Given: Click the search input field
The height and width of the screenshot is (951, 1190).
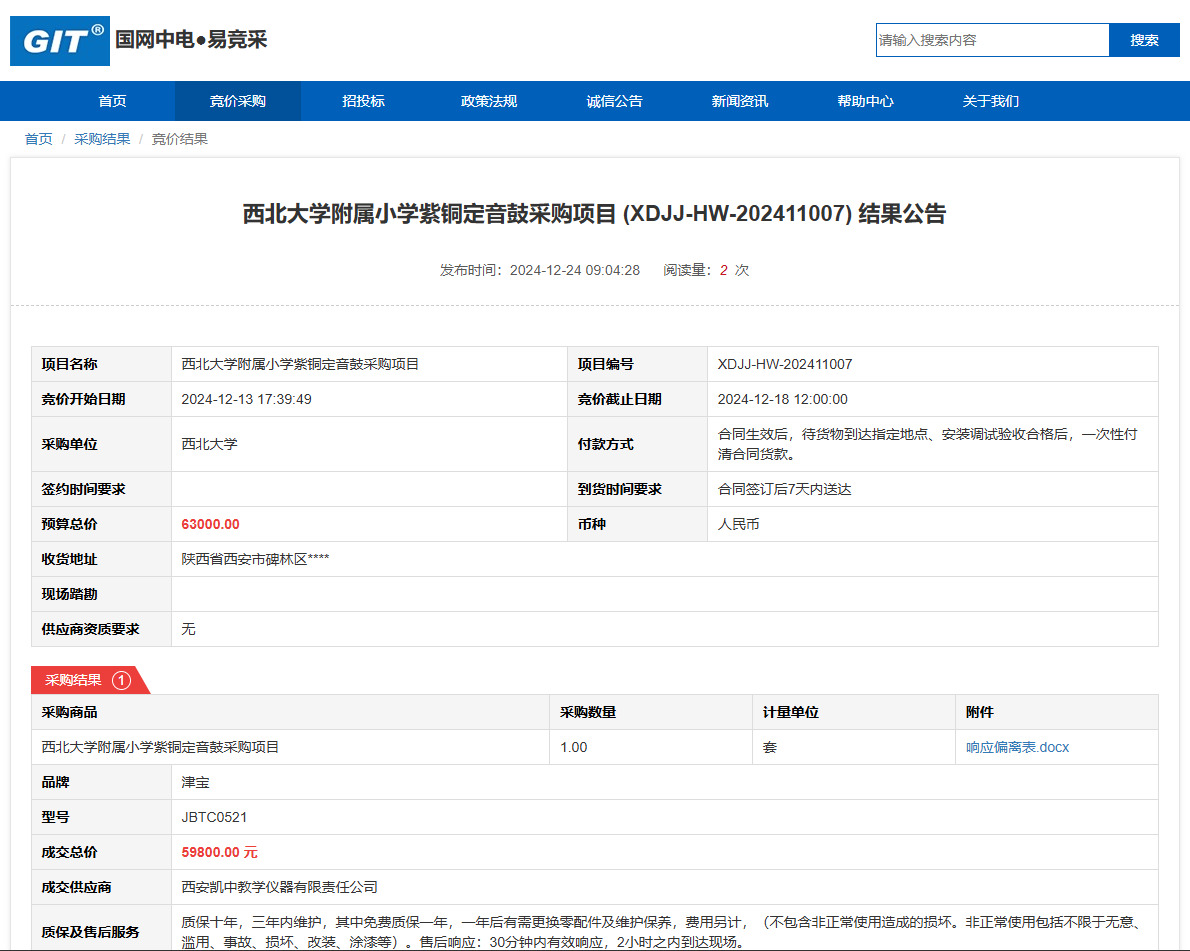Looking at the screenshot, I should 992,40.
